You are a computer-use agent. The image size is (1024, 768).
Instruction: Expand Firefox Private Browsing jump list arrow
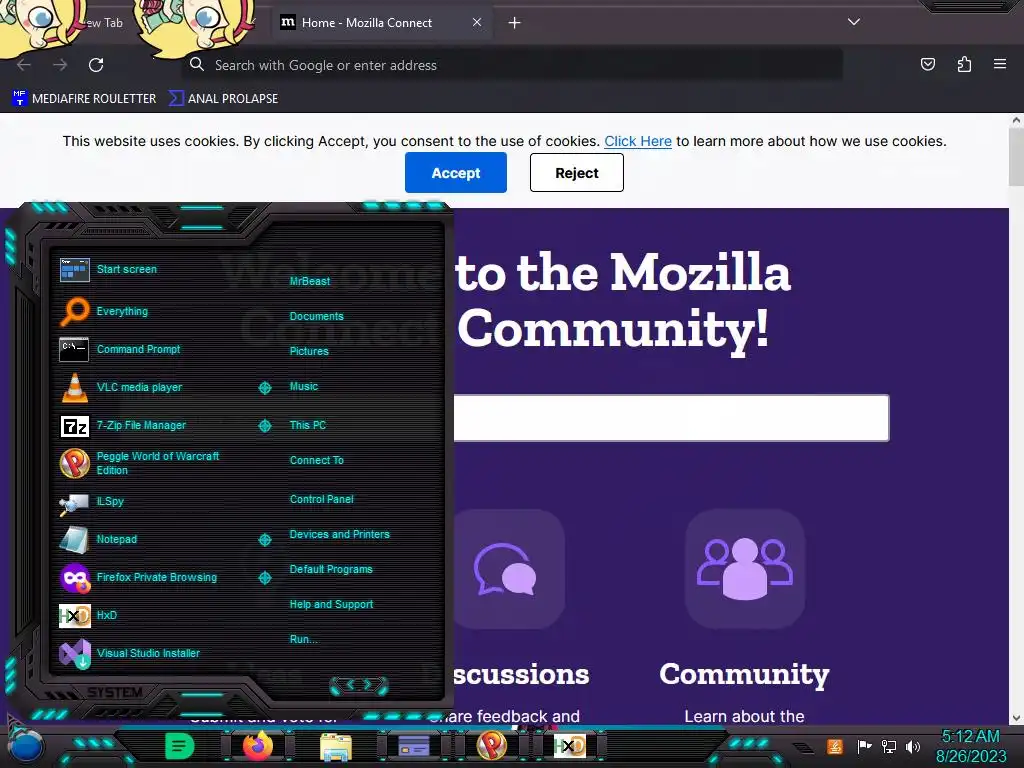click(x=264, y=578)
